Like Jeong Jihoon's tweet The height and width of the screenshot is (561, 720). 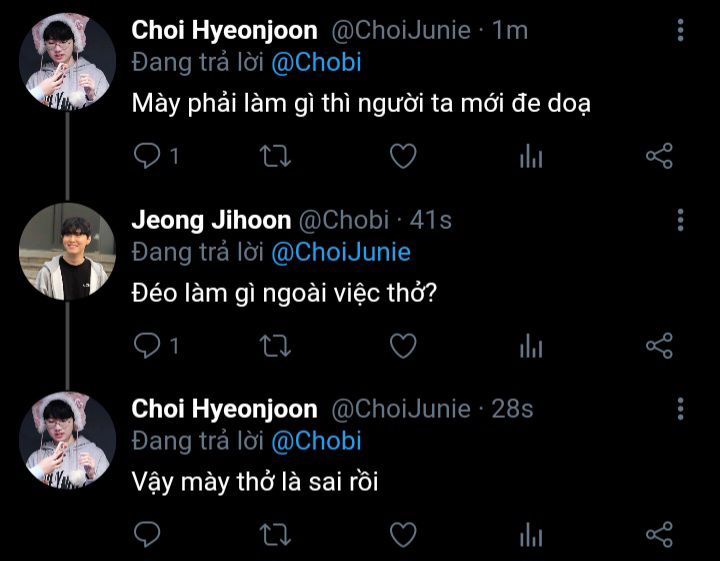[x=403, y=346]
